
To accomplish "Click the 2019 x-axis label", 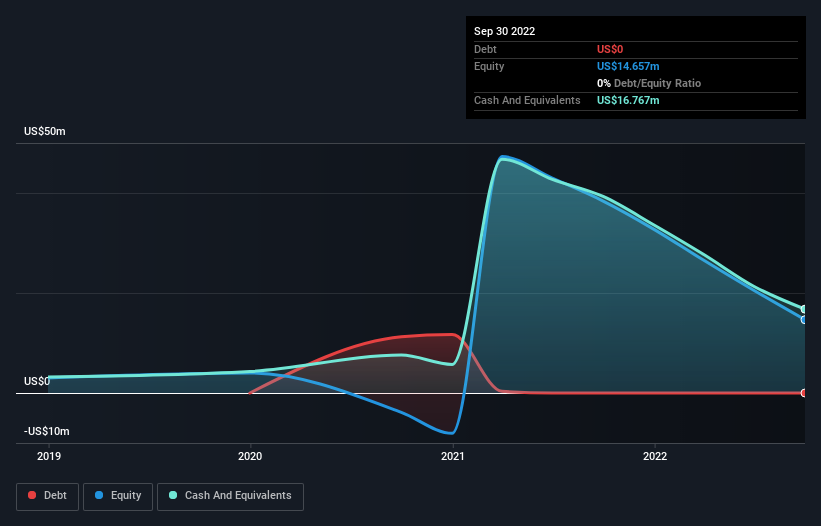I will pyautogui.click(x=49, y=456).
